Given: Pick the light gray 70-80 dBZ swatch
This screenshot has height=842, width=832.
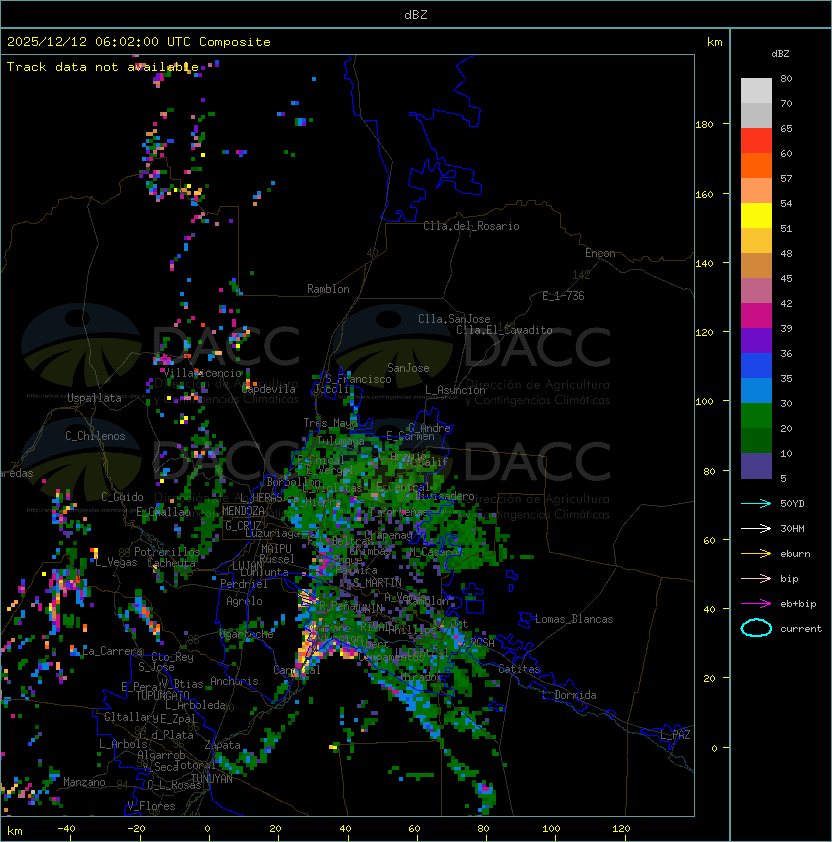Looking at the screenshot, I should [x=756, y=91].
